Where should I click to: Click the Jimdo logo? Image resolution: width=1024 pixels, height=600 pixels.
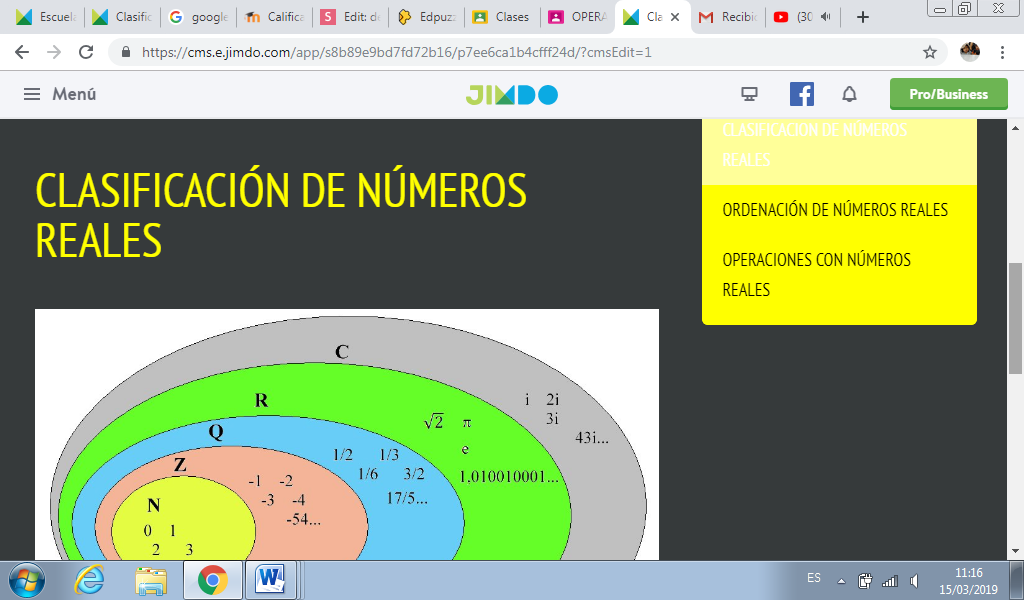click(511, 95)
